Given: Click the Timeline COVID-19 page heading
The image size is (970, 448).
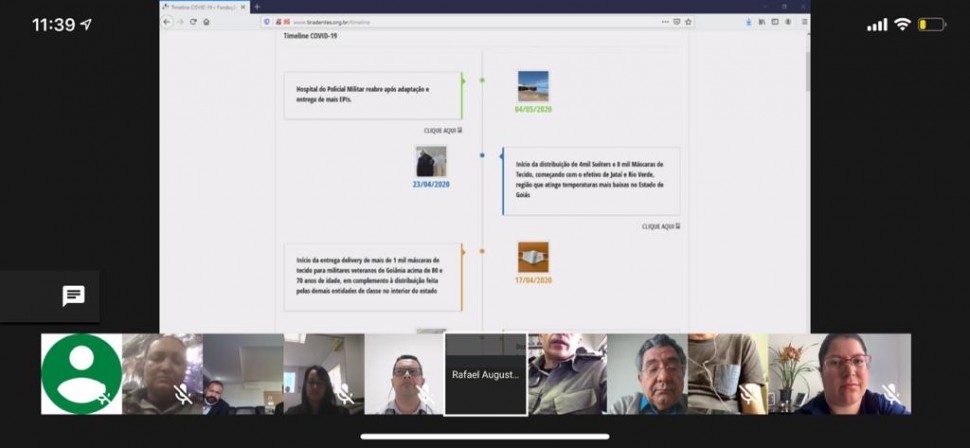Looking at the screenshot, I should pyautogui.click(x=310, y=36).
